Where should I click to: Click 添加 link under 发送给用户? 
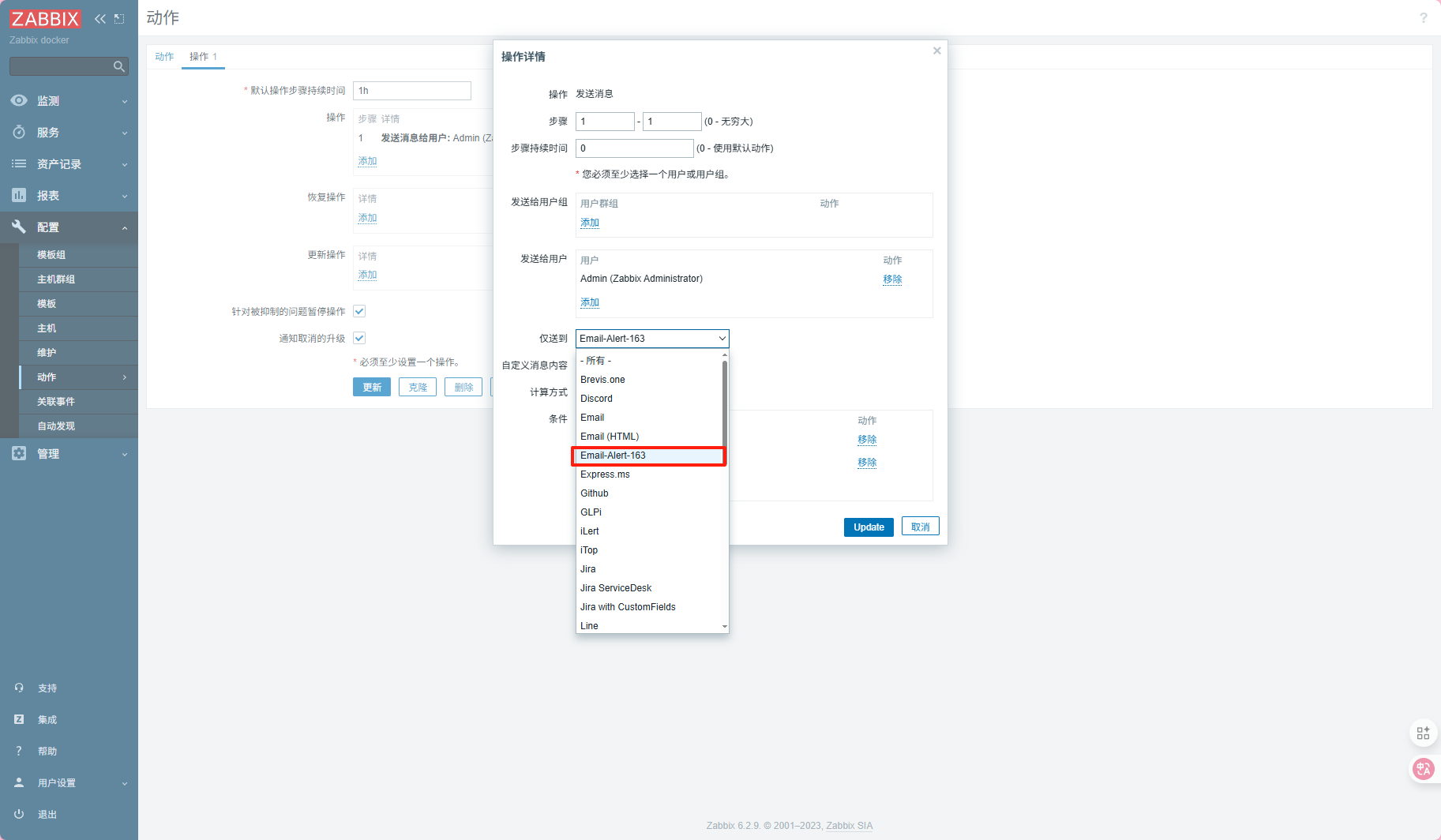(590, 302)
